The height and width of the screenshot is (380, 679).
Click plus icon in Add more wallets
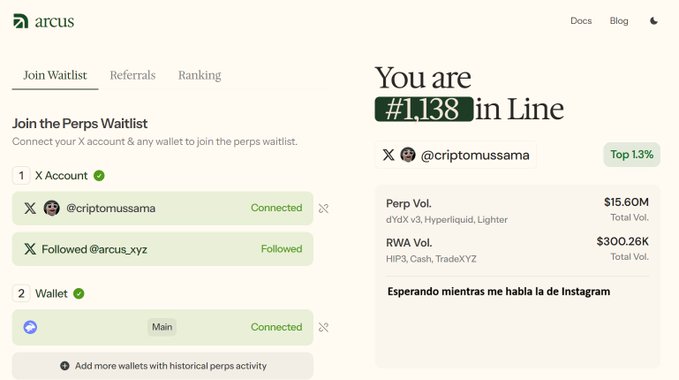[65, 366]
